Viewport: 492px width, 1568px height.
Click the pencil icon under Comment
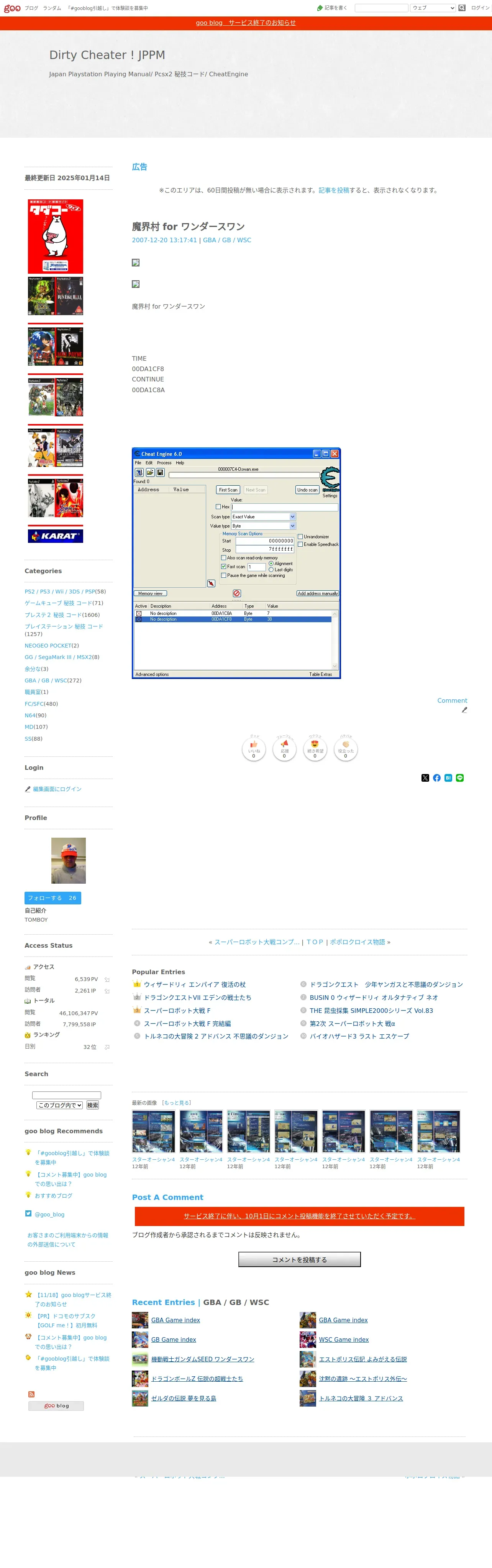click(464, 710)
